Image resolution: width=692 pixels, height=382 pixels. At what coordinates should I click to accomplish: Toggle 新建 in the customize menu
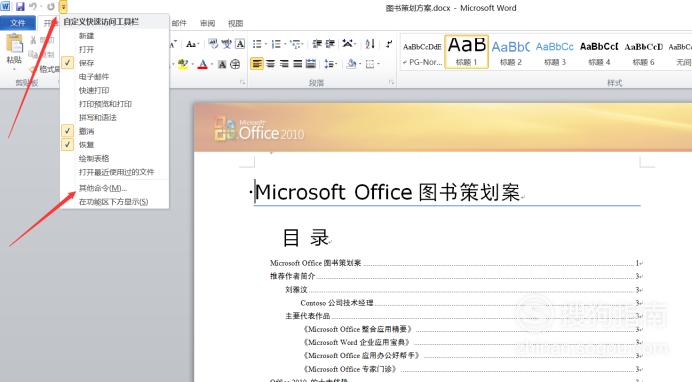pos(114,36)
